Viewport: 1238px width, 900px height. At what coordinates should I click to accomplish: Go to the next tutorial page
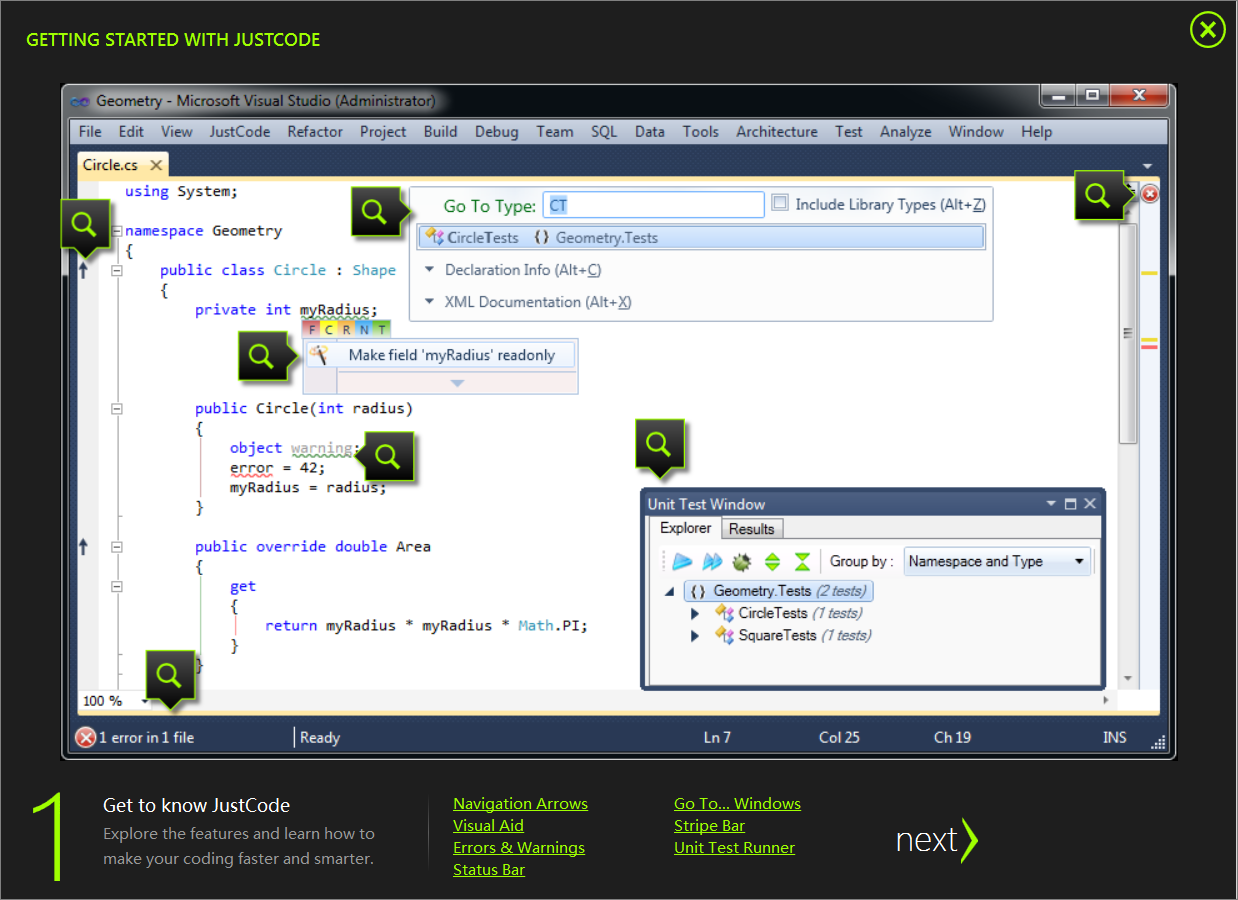pyautogui.click(x=936, y=840)
